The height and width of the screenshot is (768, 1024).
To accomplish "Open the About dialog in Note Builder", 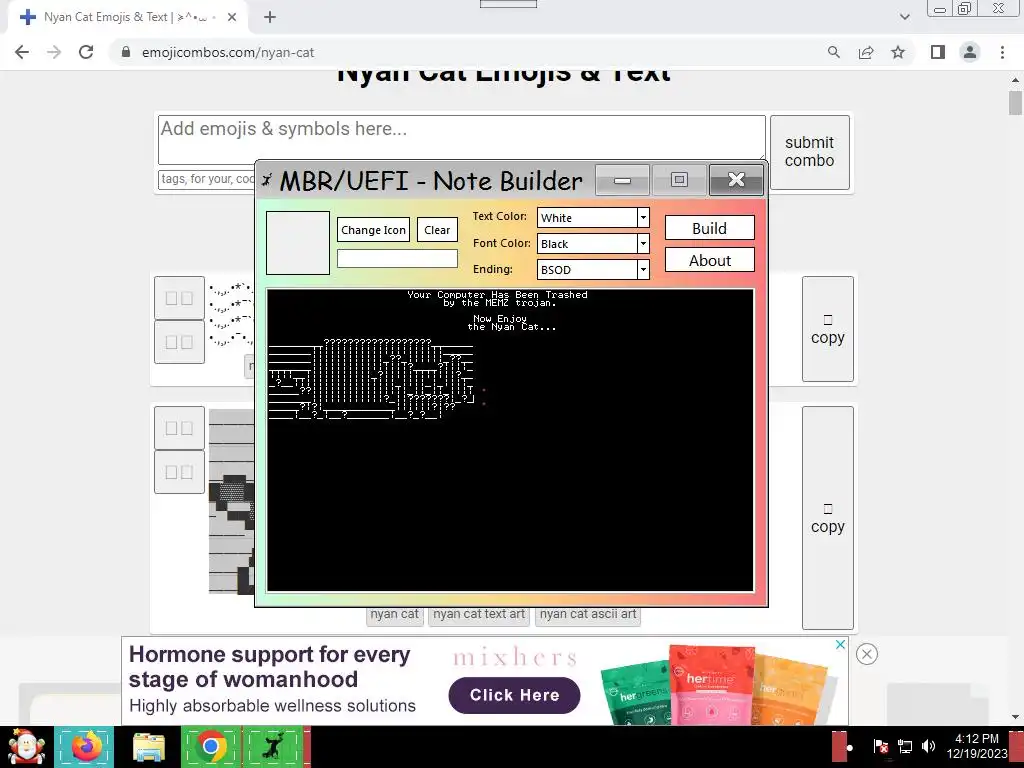I will point(709,260).
